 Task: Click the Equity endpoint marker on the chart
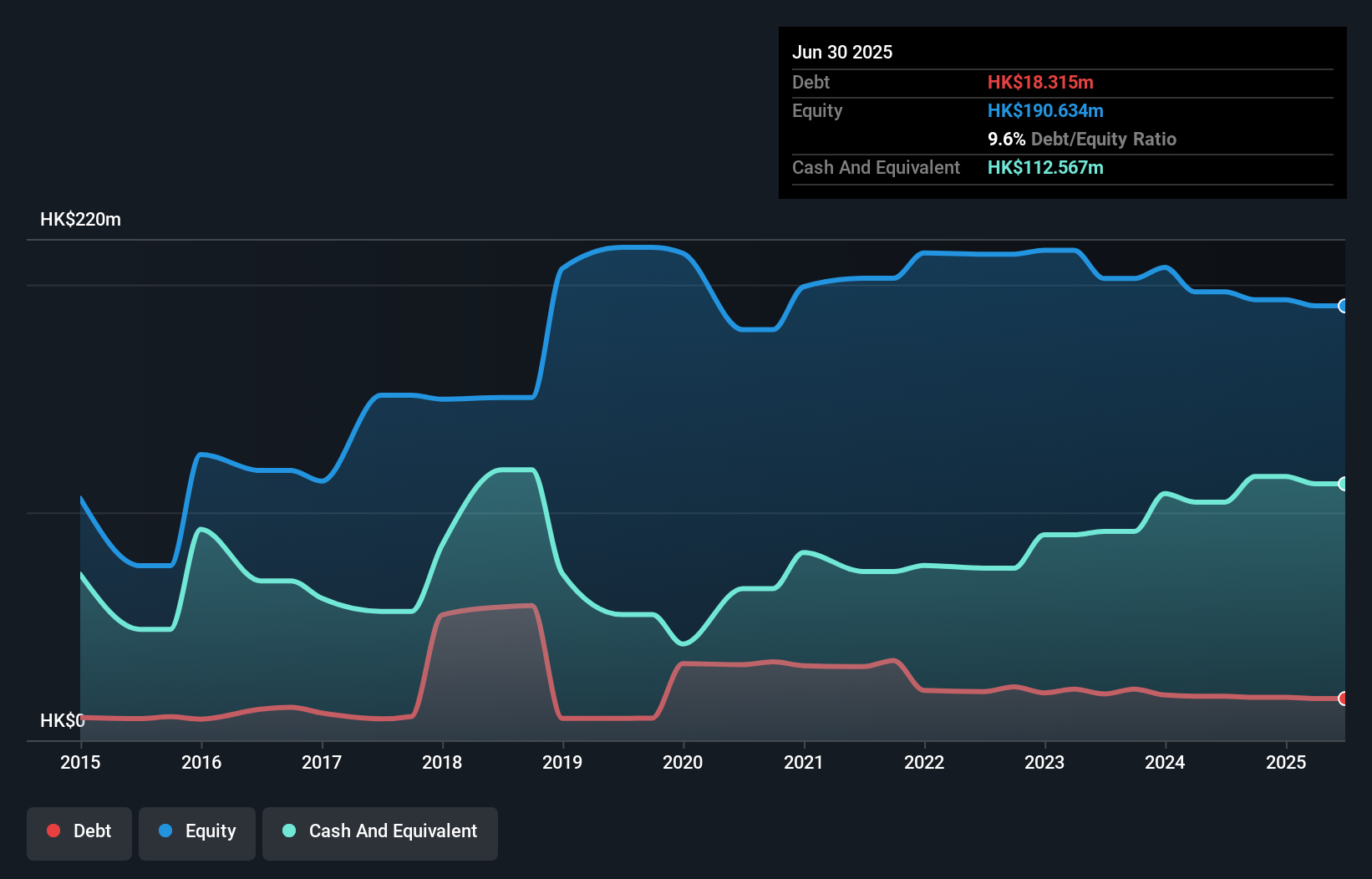click(1342, 307)
